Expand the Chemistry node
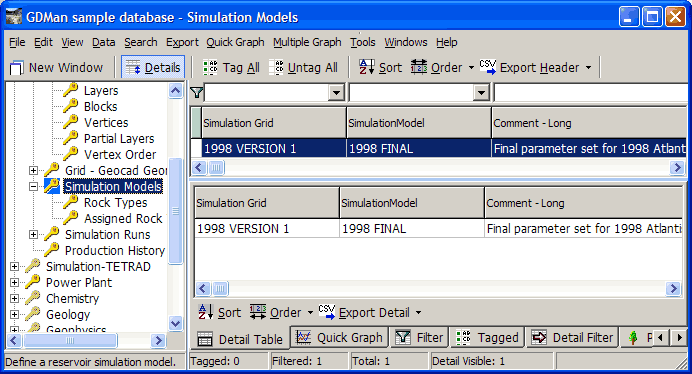The image size is (692, 374). pos(15,298)
